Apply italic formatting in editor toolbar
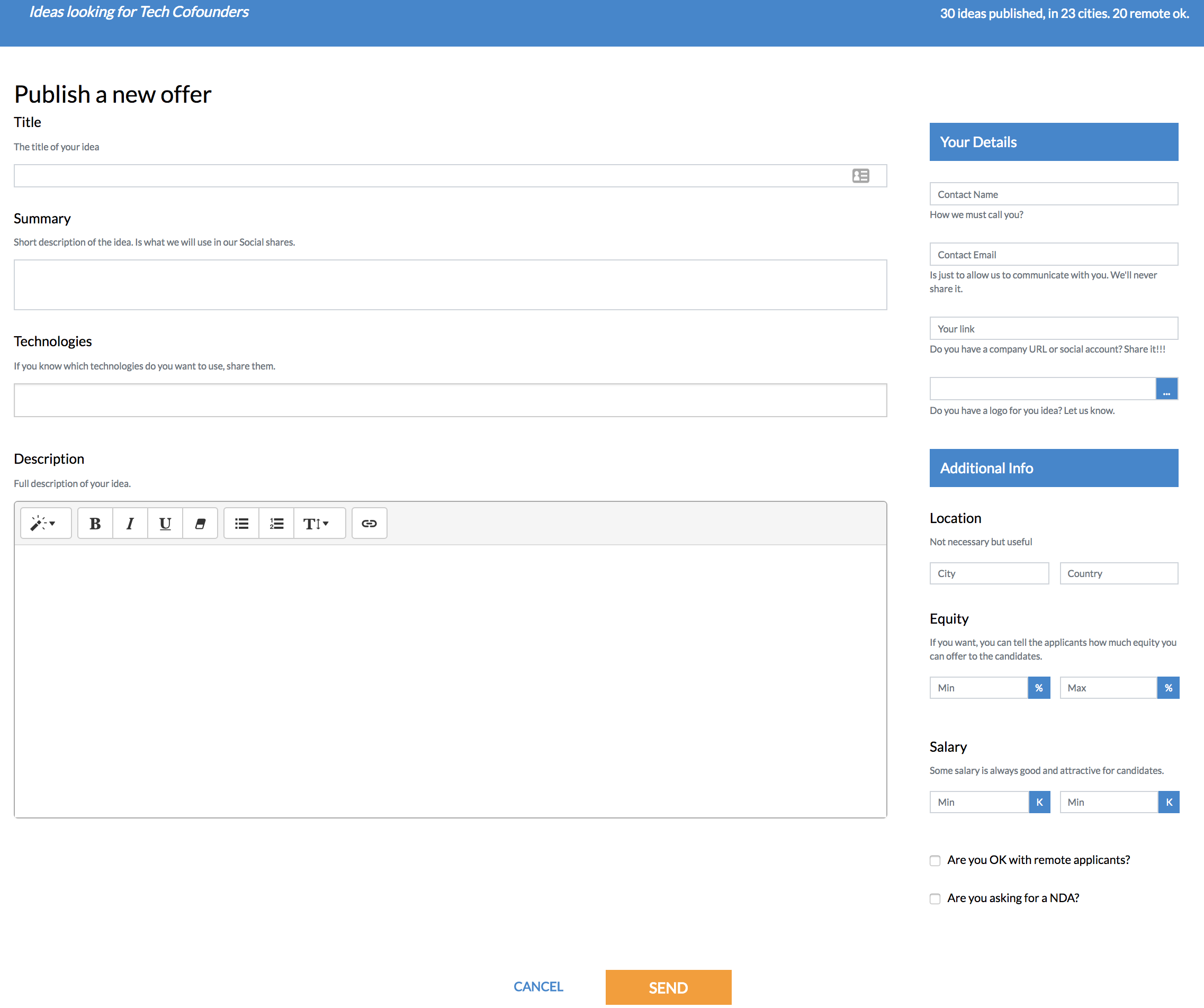This screenshot has width=1204, height=1008. 130,524
